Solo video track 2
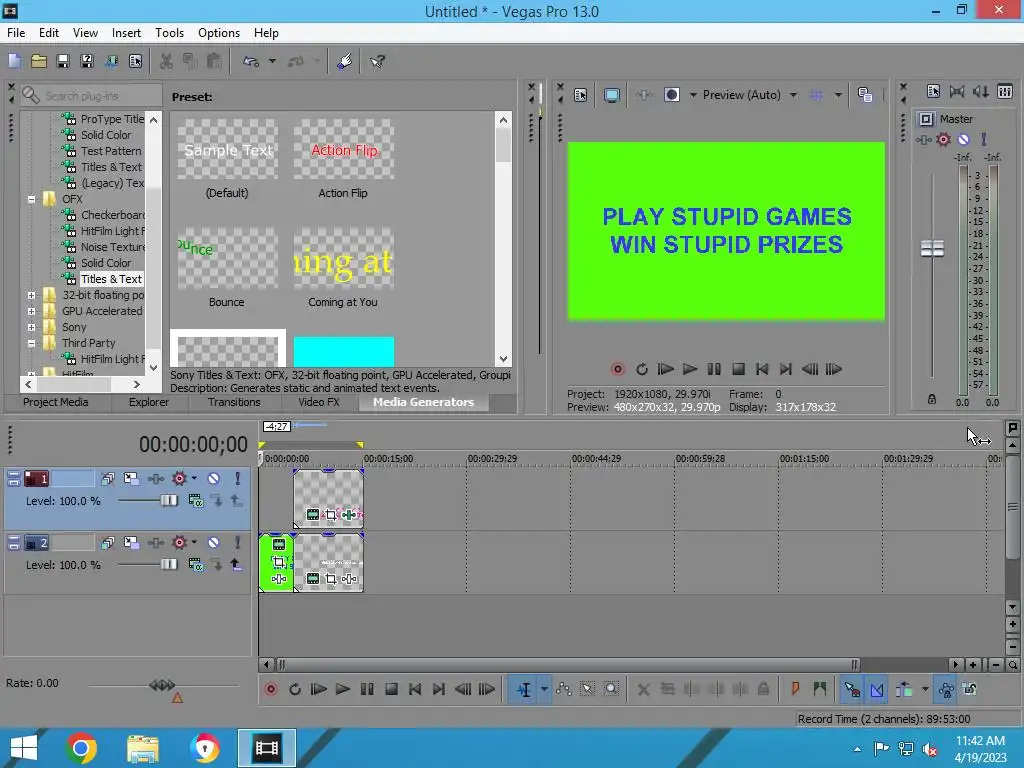The height and width of the screenshot is (768, 1024). click(238, 543)
